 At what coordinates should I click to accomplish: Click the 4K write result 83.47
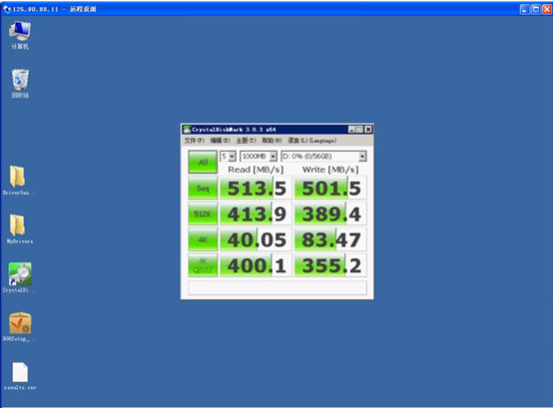330,240
